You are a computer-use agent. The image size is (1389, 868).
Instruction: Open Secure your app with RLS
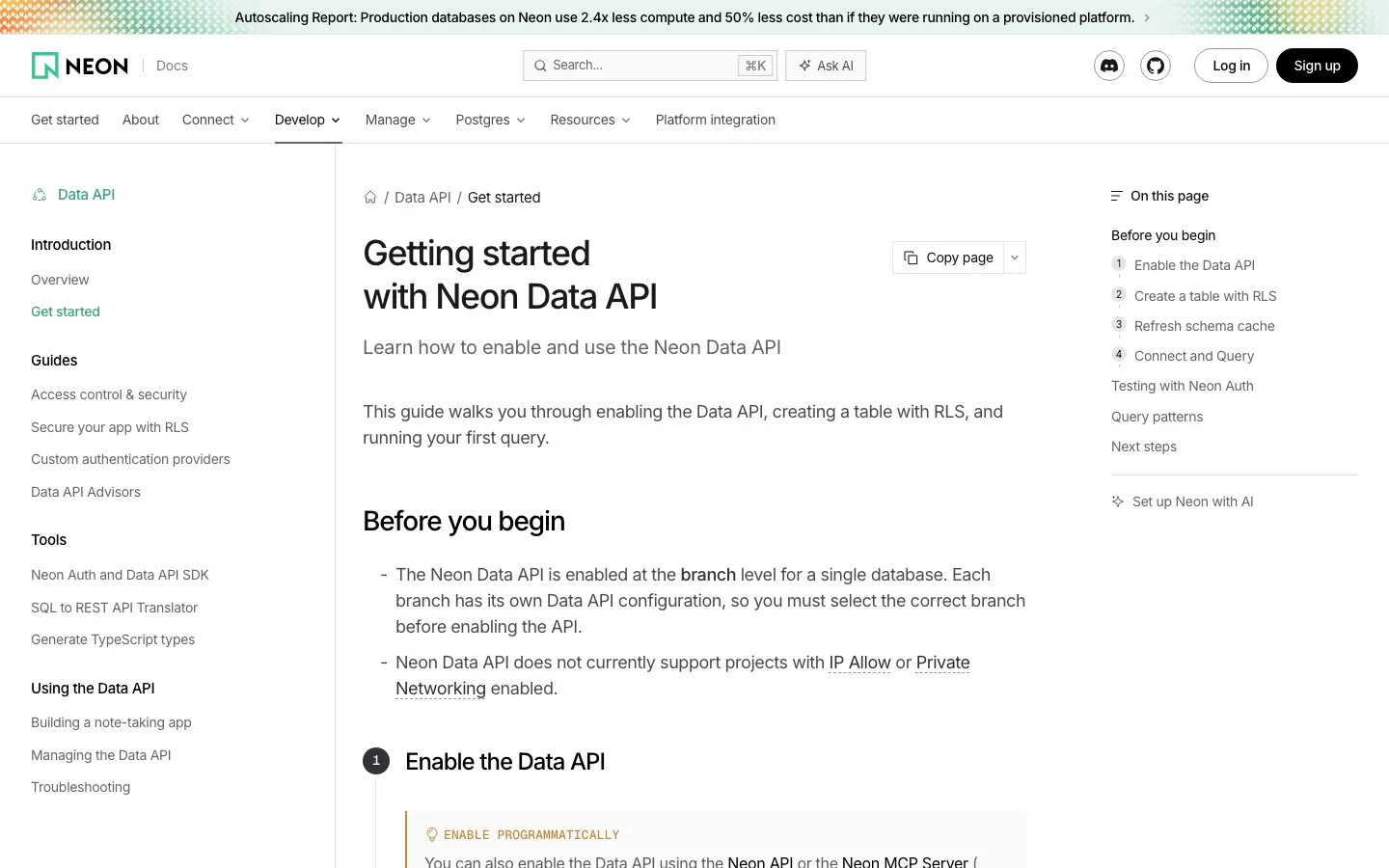click(110, 427)
